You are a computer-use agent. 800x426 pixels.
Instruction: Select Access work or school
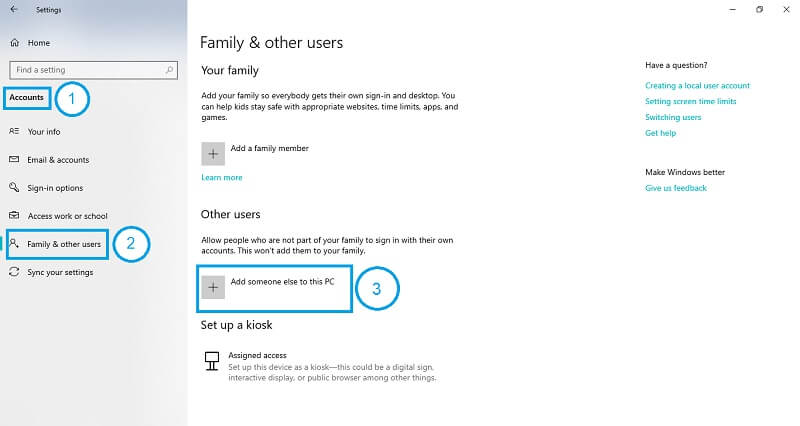click(67, 216)
